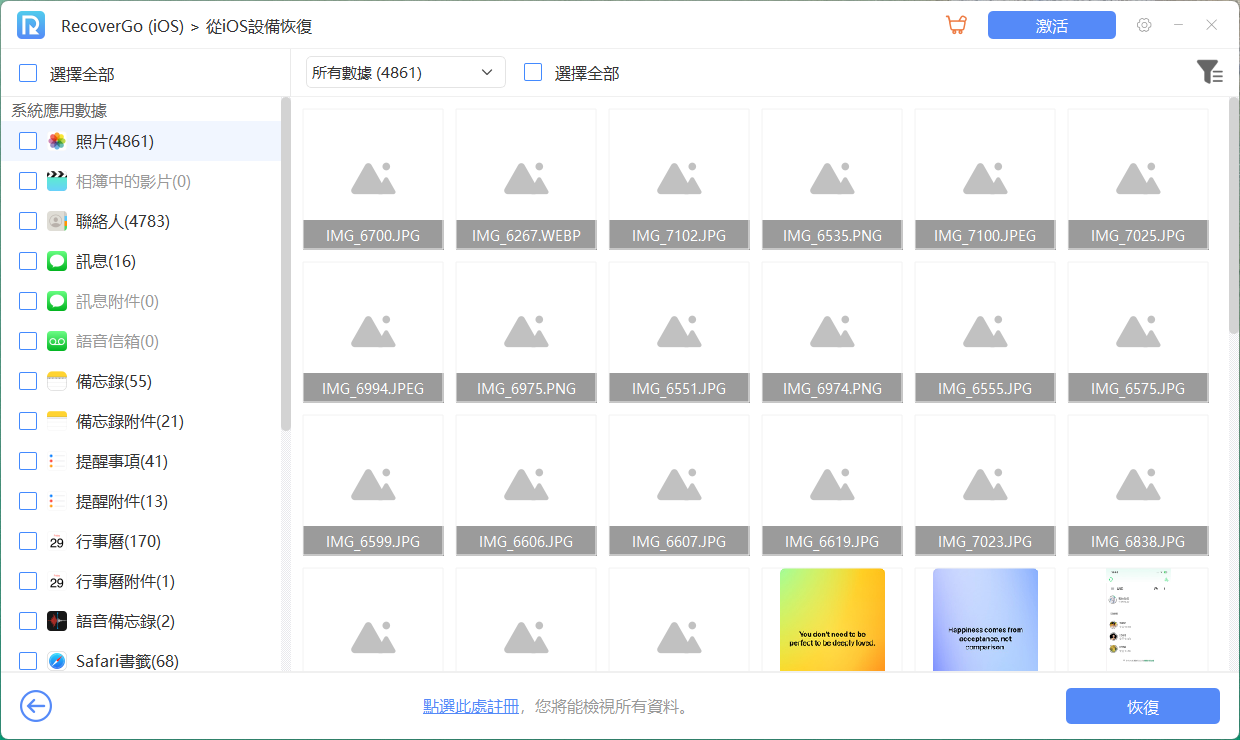Tick the sidebar 選擇全部 checkbox

point(28,73)
